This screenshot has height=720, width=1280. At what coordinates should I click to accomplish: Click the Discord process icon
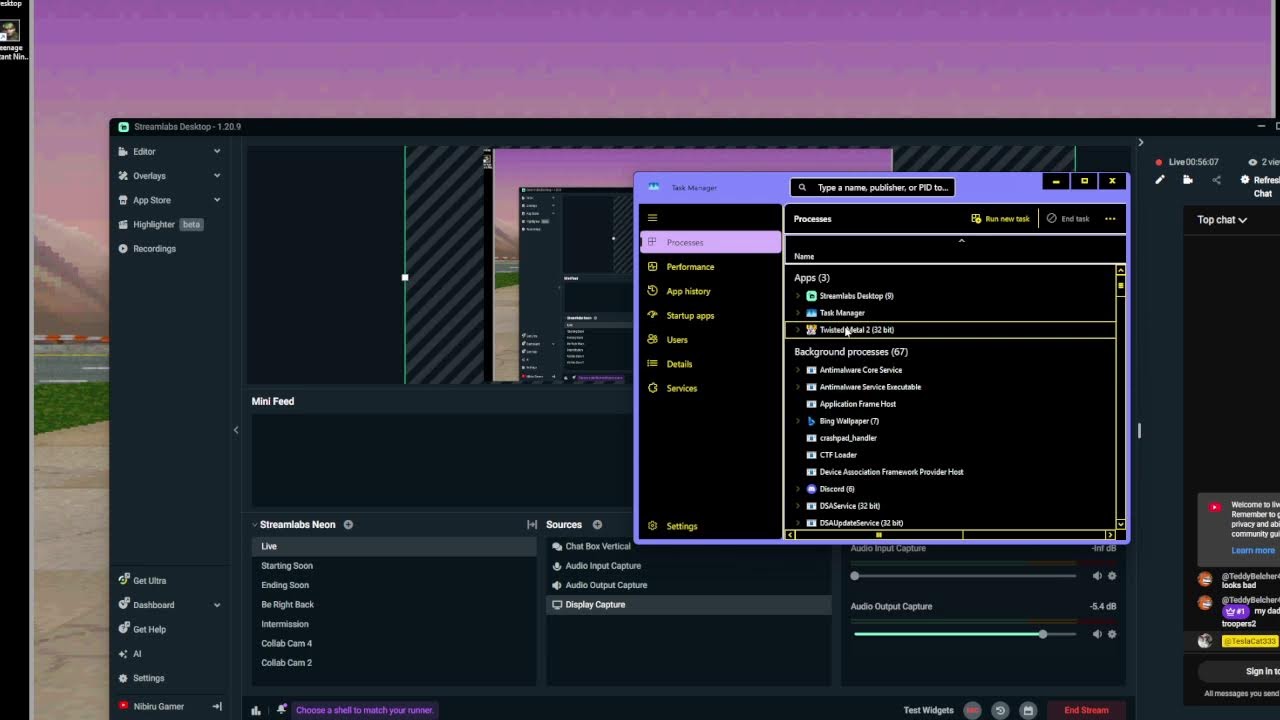point(811,489)
